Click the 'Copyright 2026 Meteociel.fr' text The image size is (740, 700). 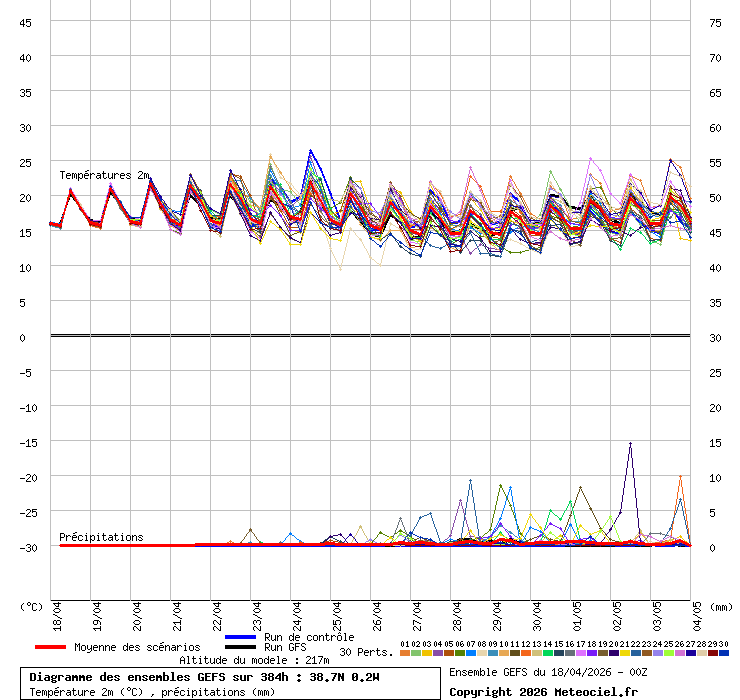[543, 691]
